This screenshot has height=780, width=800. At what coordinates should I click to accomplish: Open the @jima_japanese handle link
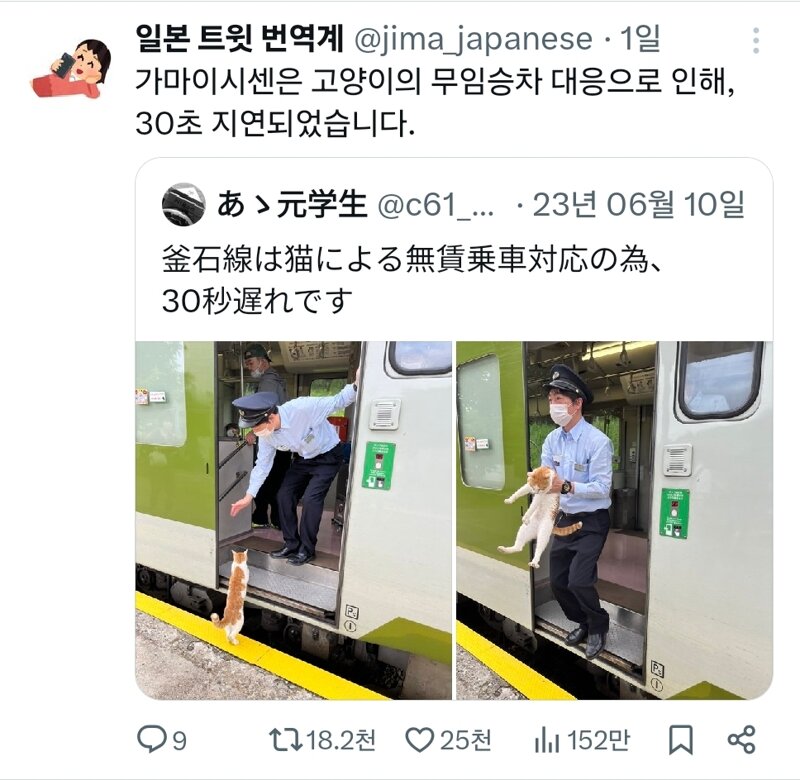(472, 40)
